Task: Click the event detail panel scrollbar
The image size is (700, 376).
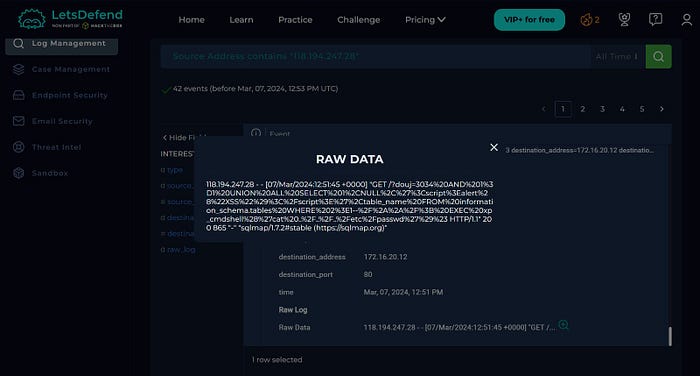Action: pos(670,336)
